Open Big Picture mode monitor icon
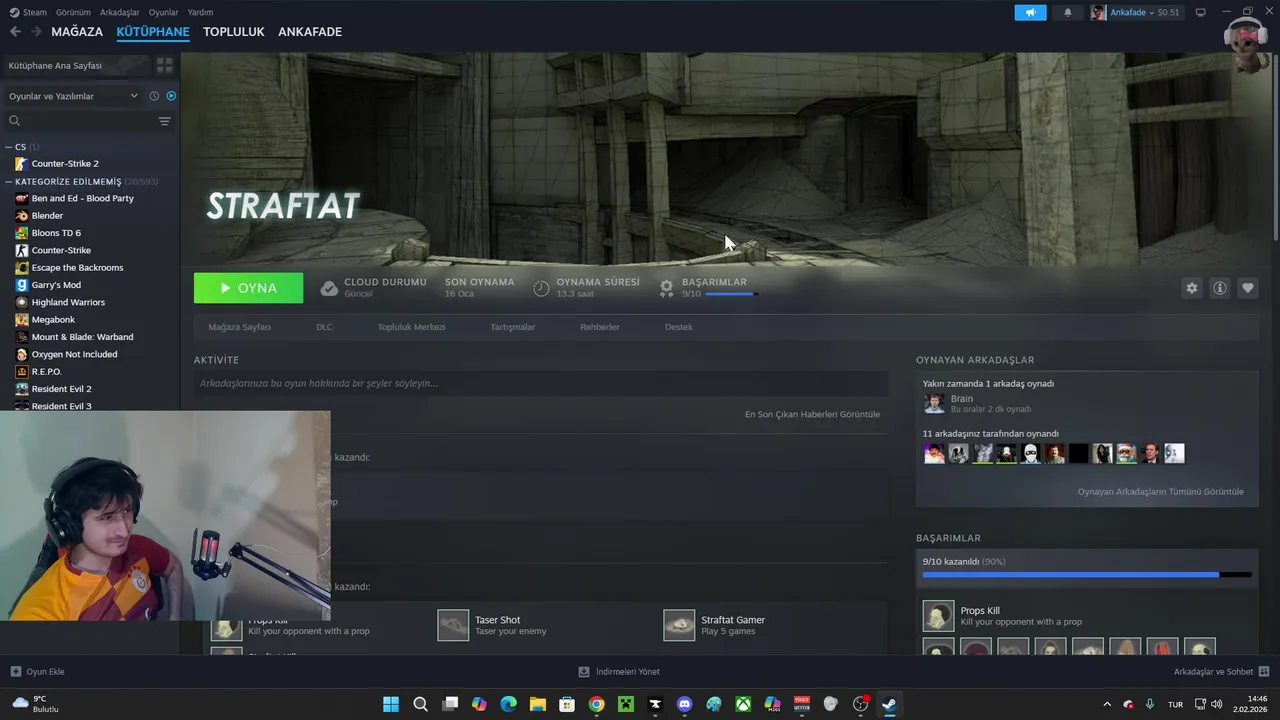 (1201, 12)
